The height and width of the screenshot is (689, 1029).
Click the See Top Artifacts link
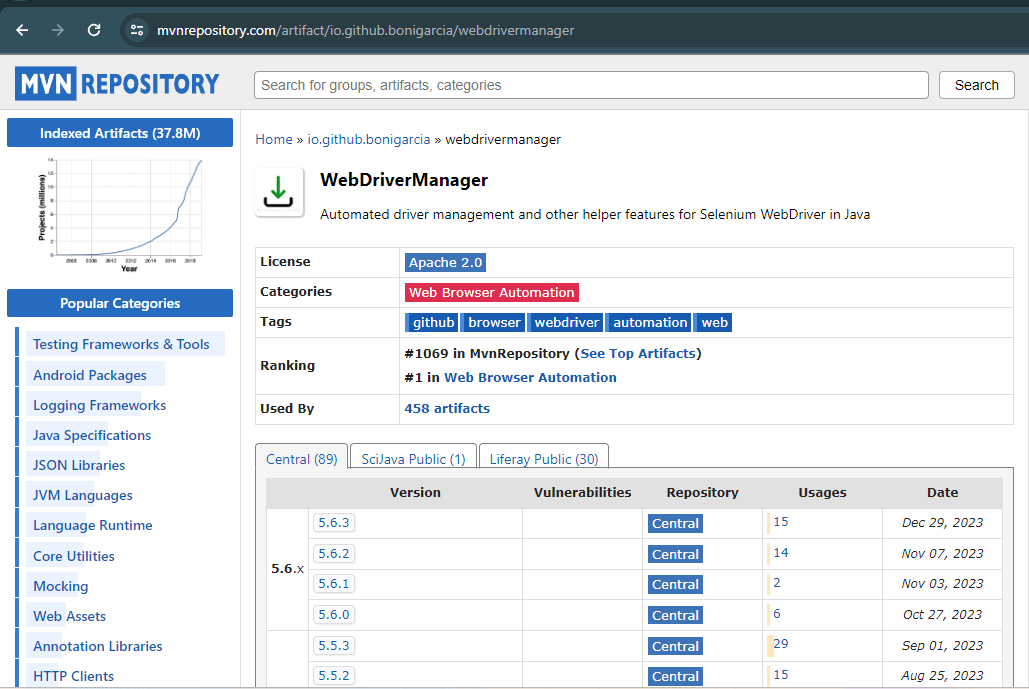[x=638, y=353]
